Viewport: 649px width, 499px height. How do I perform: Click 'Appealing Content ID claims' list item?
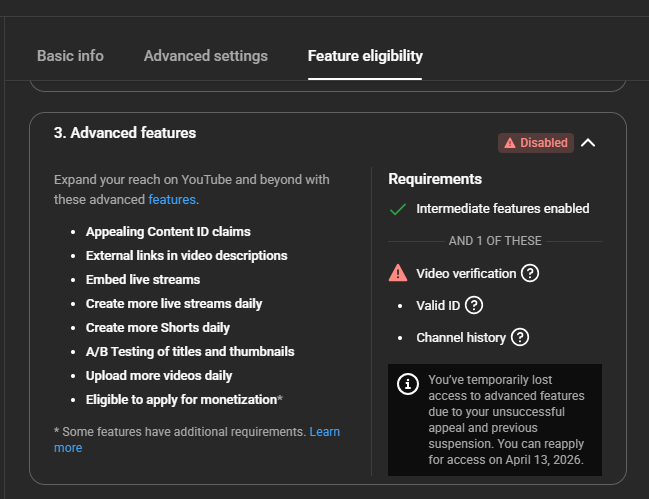pos(168,232)
